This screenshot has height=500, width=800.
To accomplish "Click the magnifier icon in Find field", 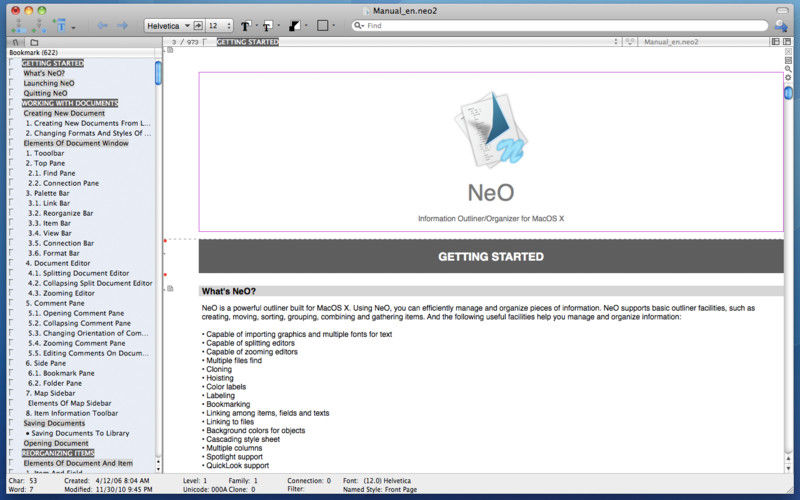I will pyautogui.click(x=358, y=26).
